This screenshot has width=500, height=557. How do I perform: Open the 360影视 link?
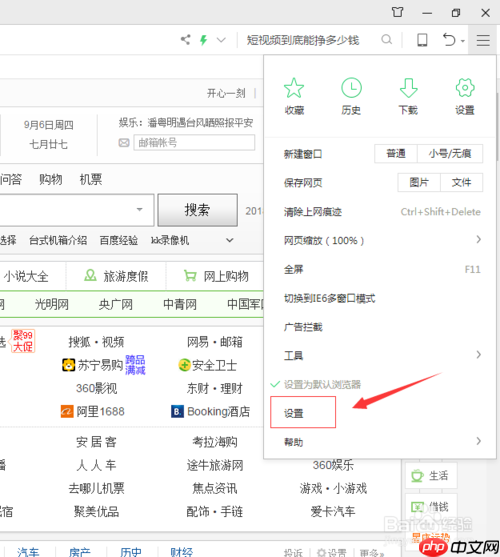tap(96, 388)
